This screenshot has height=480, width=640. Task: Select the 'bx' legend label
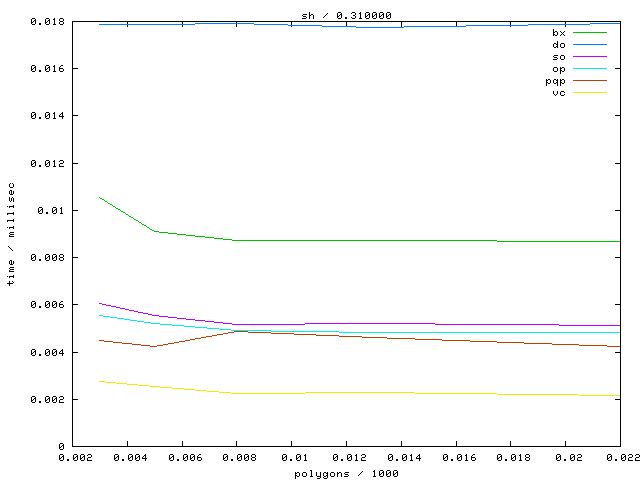pos(558,33)
